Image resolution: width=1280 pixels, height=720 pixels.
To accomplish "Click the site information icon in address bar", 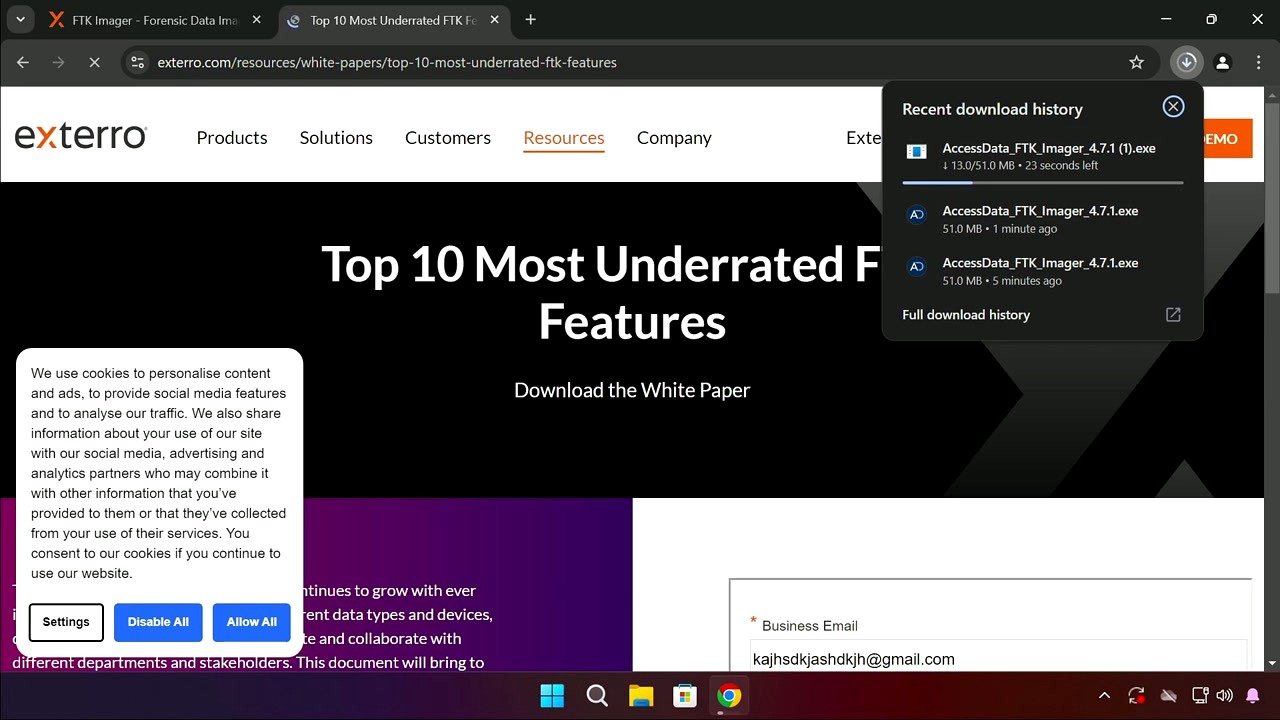I will pyautogui.click(x=138, y=62).
